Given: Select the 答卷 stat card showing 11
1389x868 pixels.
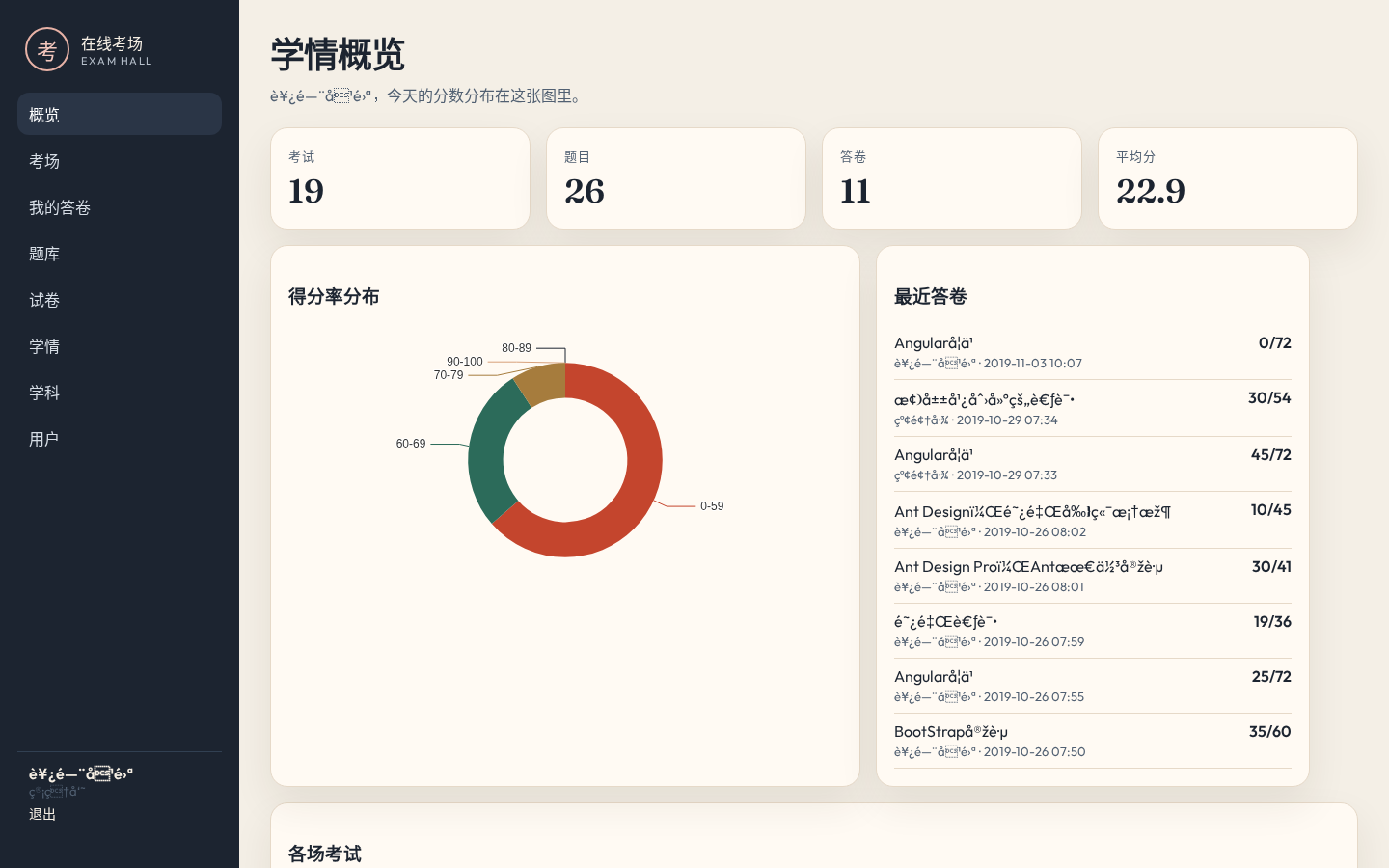Looking at the screenshot, I should coord(952,178).
